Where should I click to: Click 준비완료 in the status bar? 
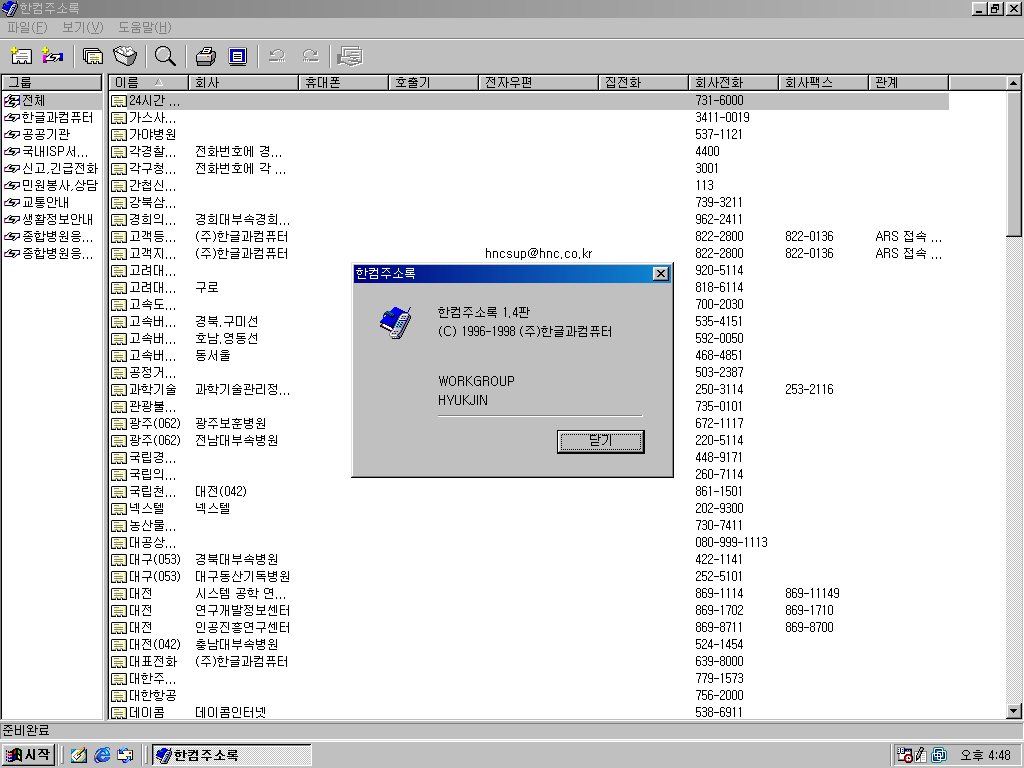[26, 730]
